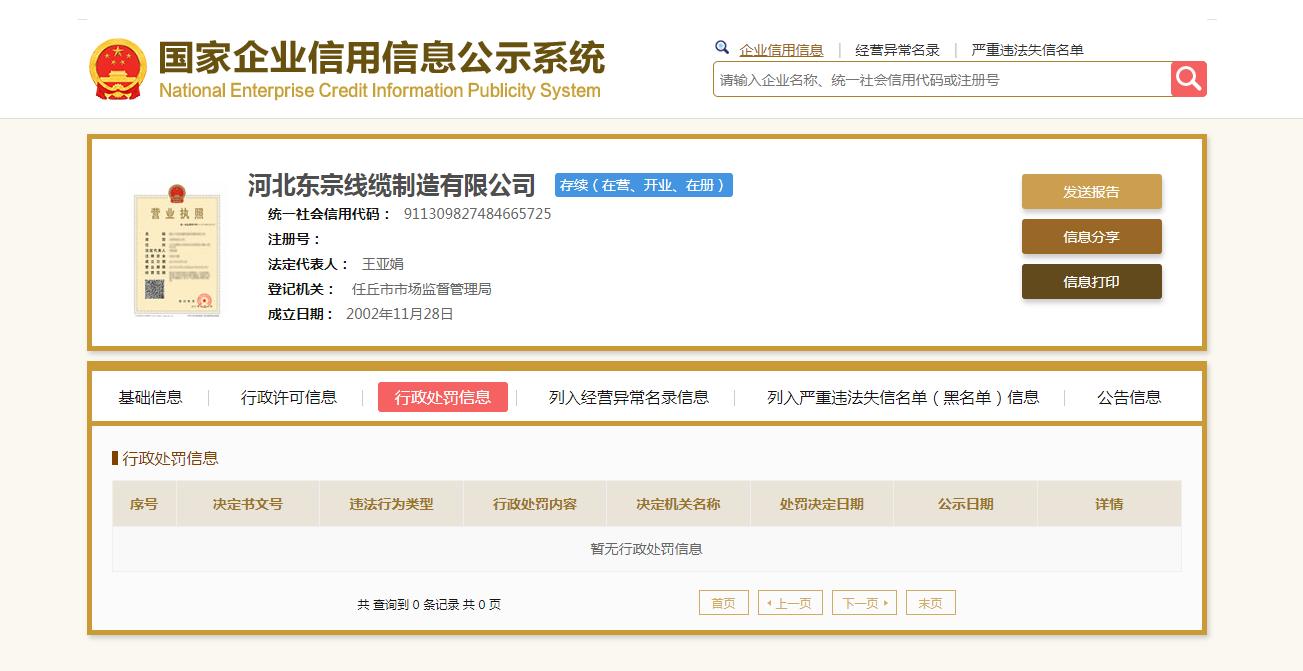This screenshot has width=1303, height=671.
Task: Click the 信息分享 button
Action: (x=1091, y=237)
